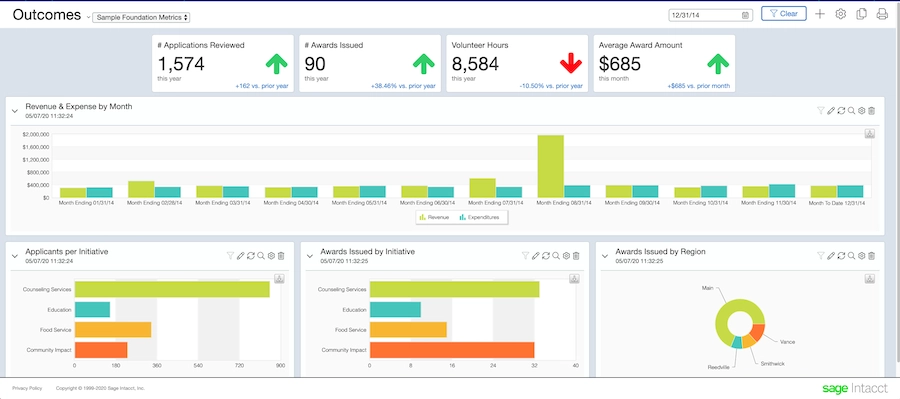
Task: Open settings gear of Applicants per Initiative
Action: (x=271, y=256)
